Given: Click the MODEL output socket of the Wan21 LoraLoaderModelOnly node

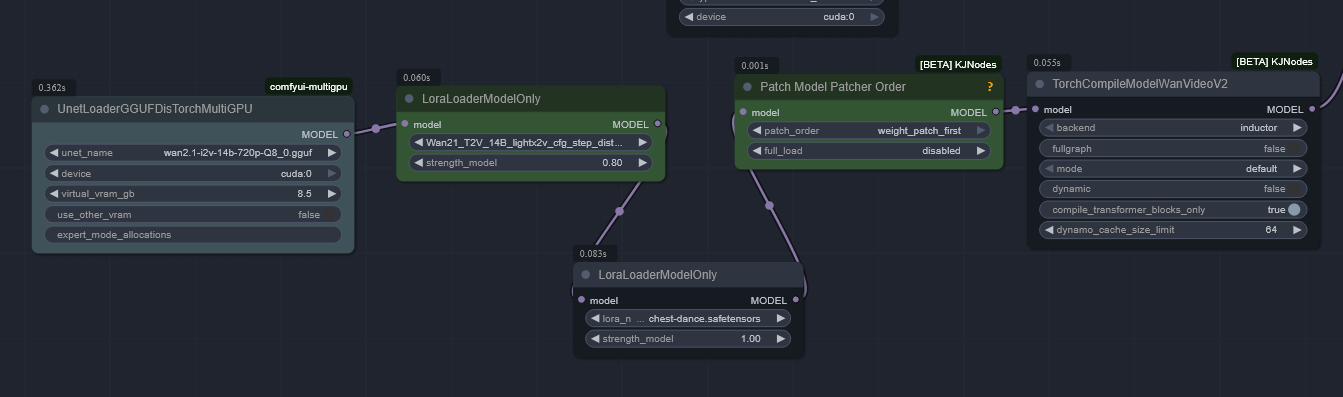Looking at the screenshot, I should [657, 124].
